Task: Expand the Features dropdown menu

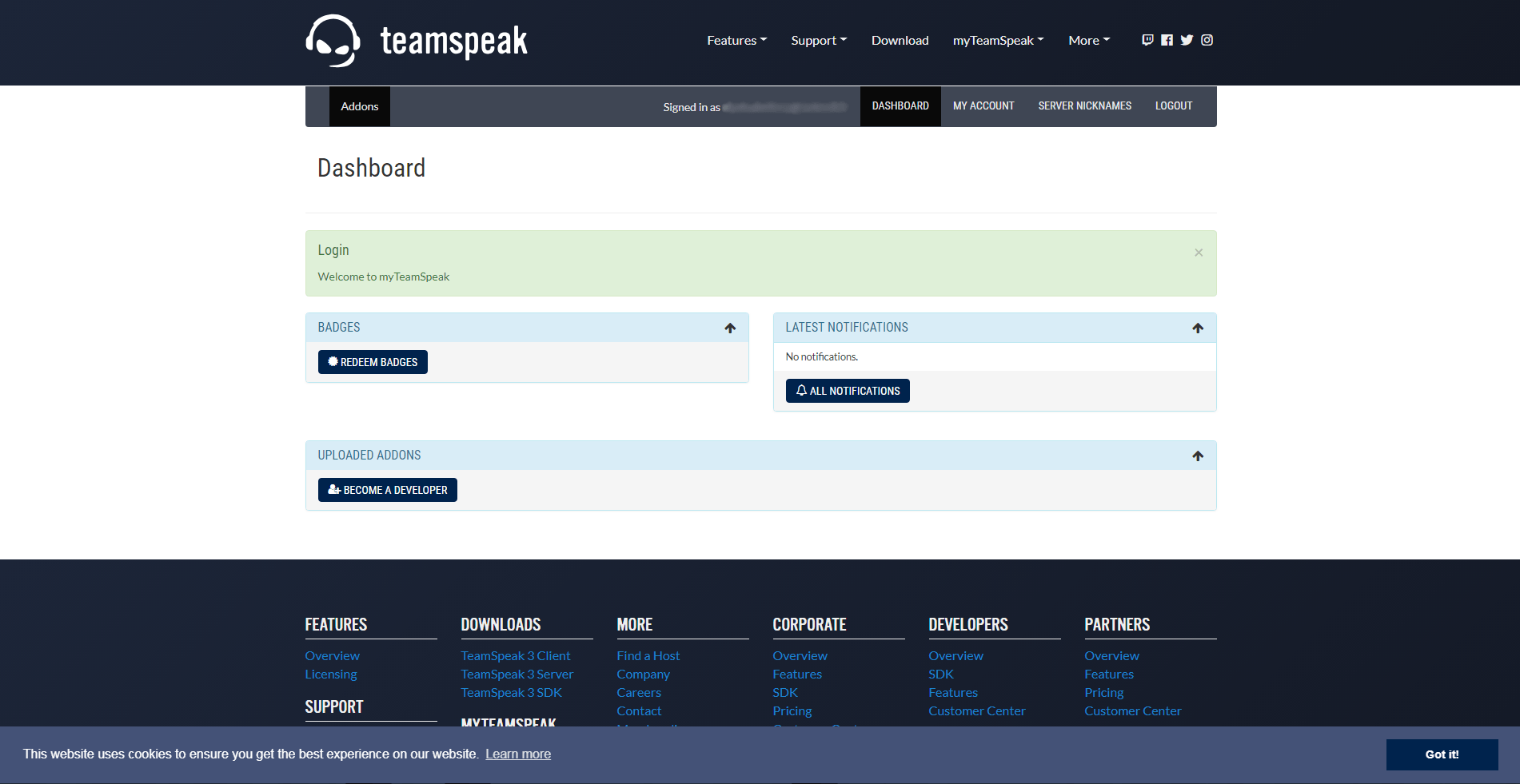Action: point(736,41)
